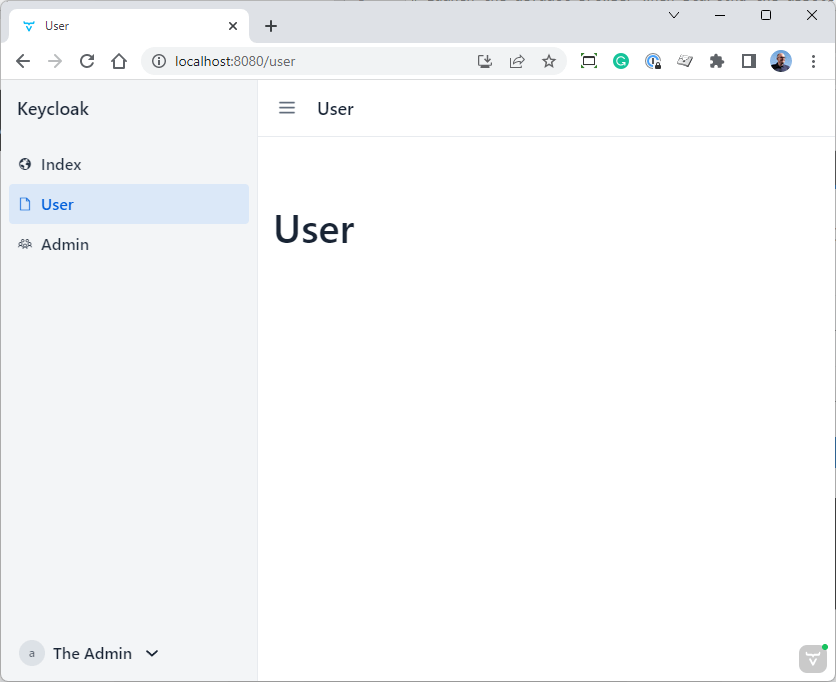Open the Chrome three-dot menu
The width and height of the screenshot is (836, 682).
[x=813, y=61]
